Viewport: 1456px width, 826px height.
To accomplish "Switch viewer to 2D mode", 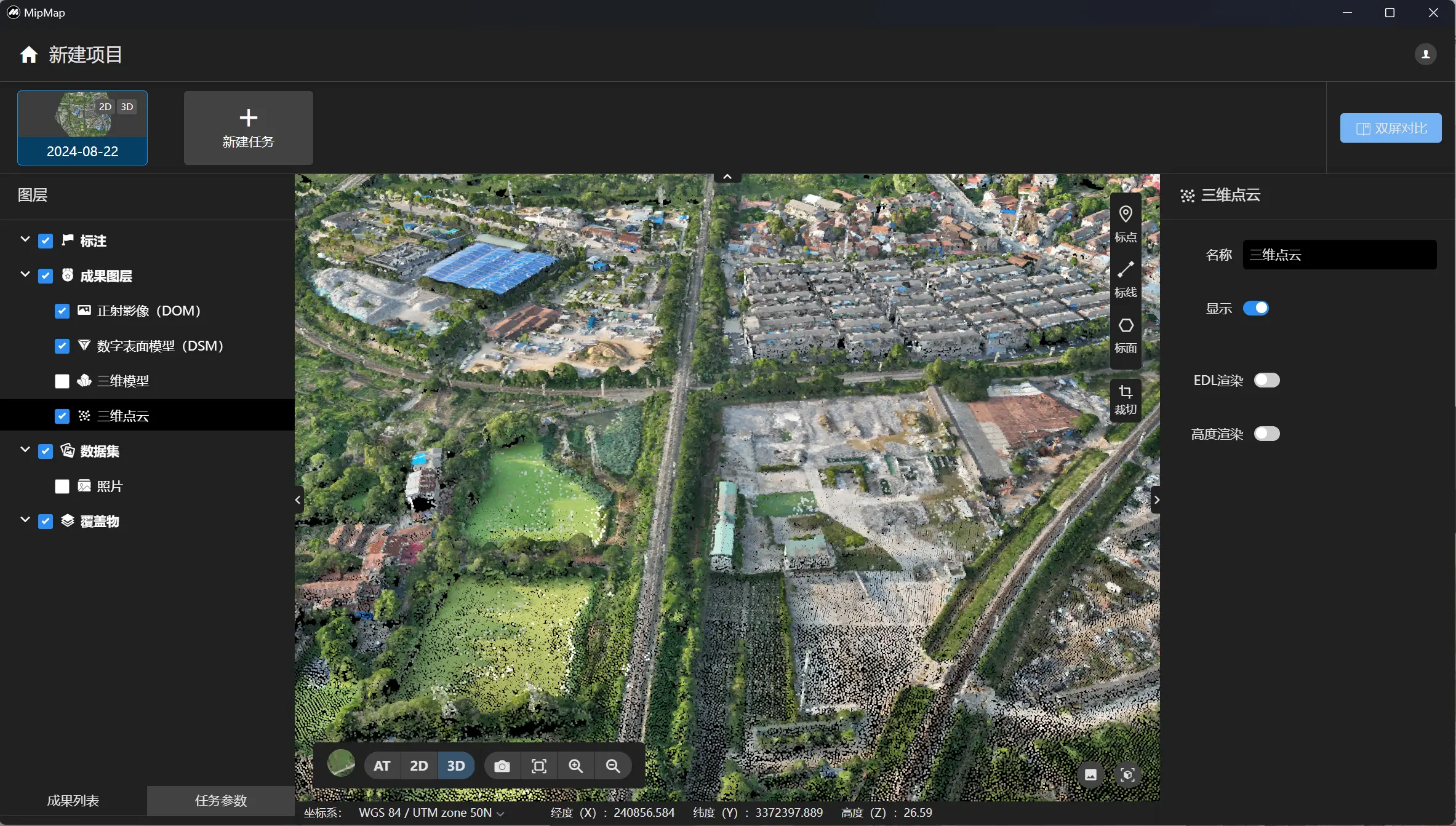I will pos(418,766).
